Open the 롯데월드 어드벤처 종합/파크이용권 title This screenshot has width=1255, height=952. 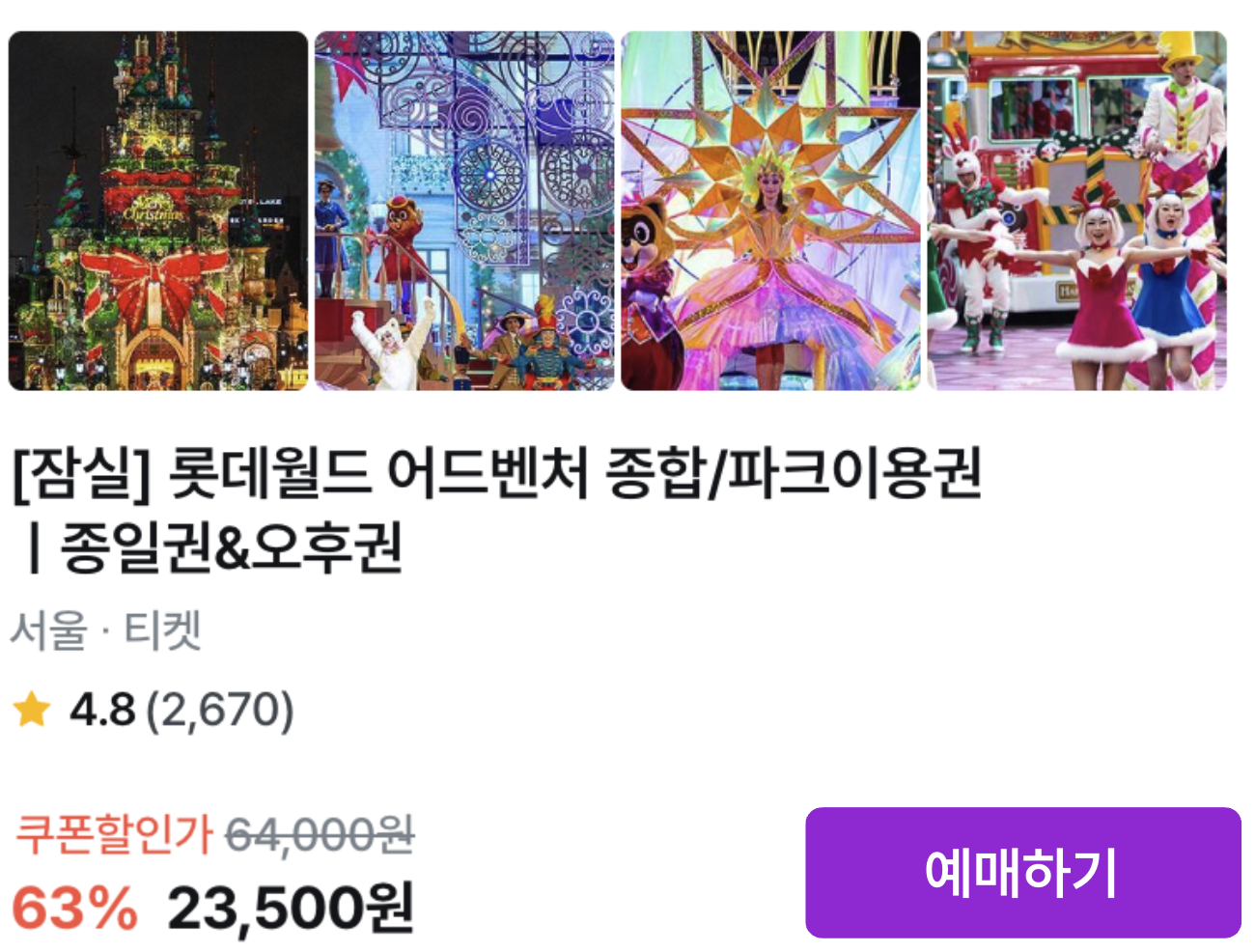point(573,474)
